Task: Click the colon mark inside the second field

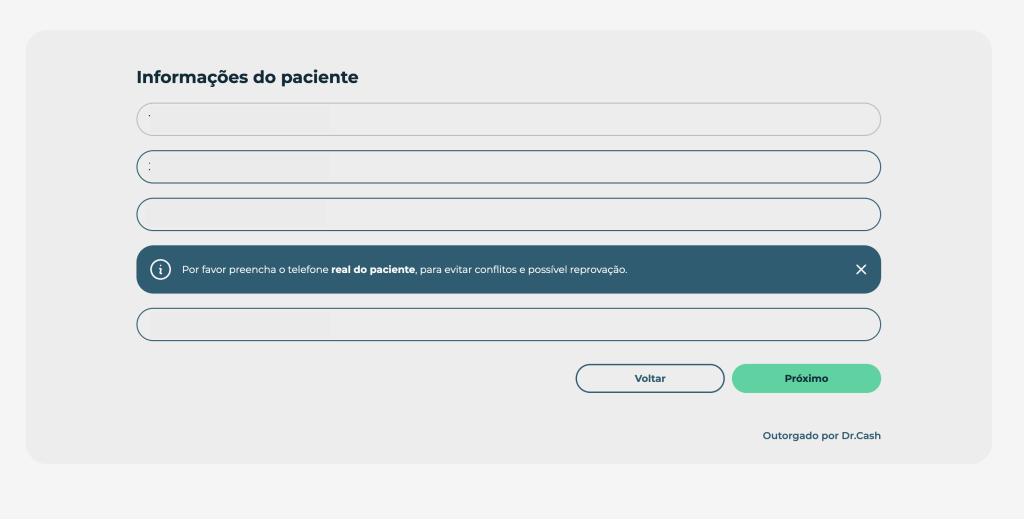Action: tap(150, 167)
